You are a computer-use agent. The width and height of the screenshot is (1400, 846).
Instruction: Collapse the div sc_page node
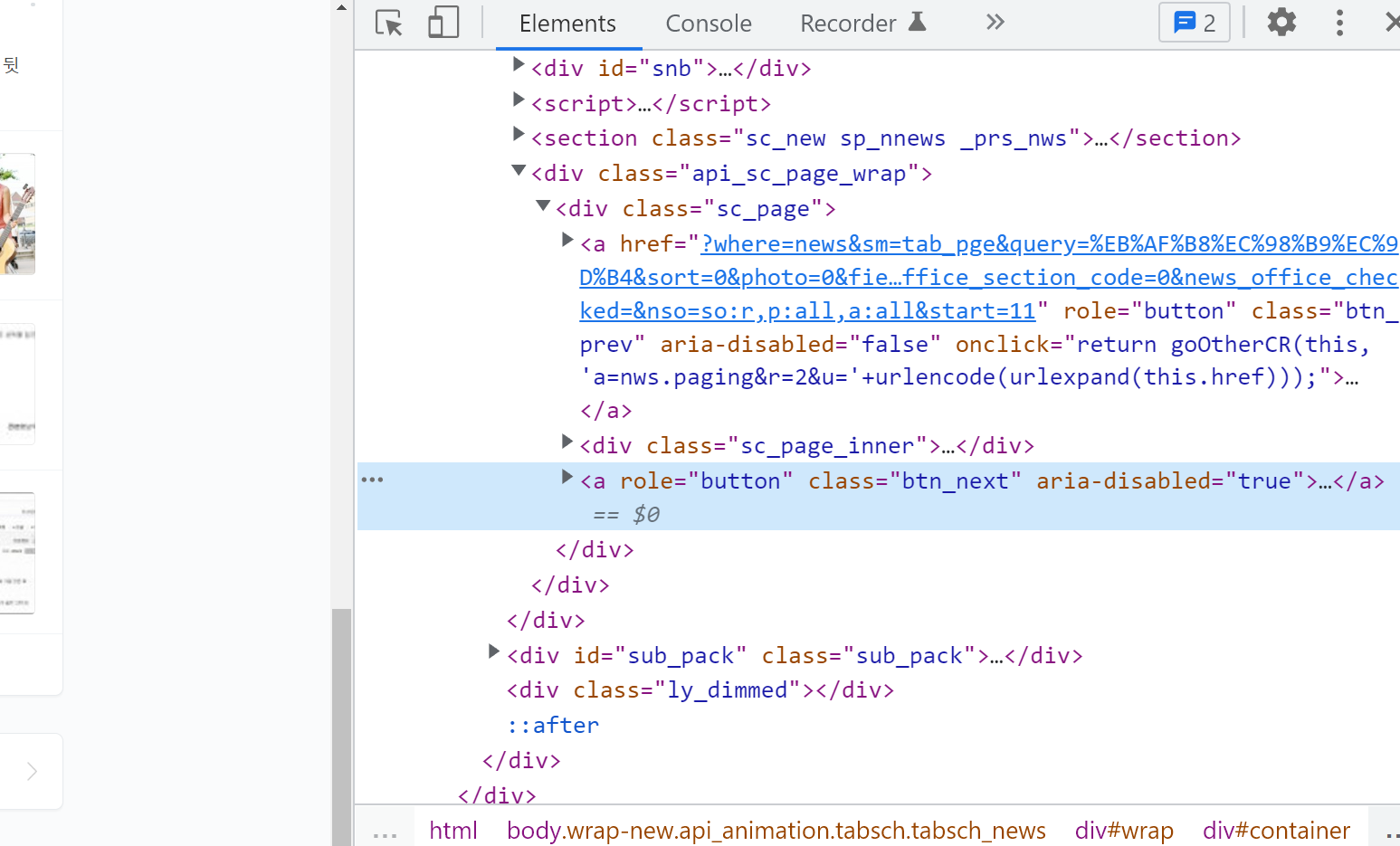[543, 205]
